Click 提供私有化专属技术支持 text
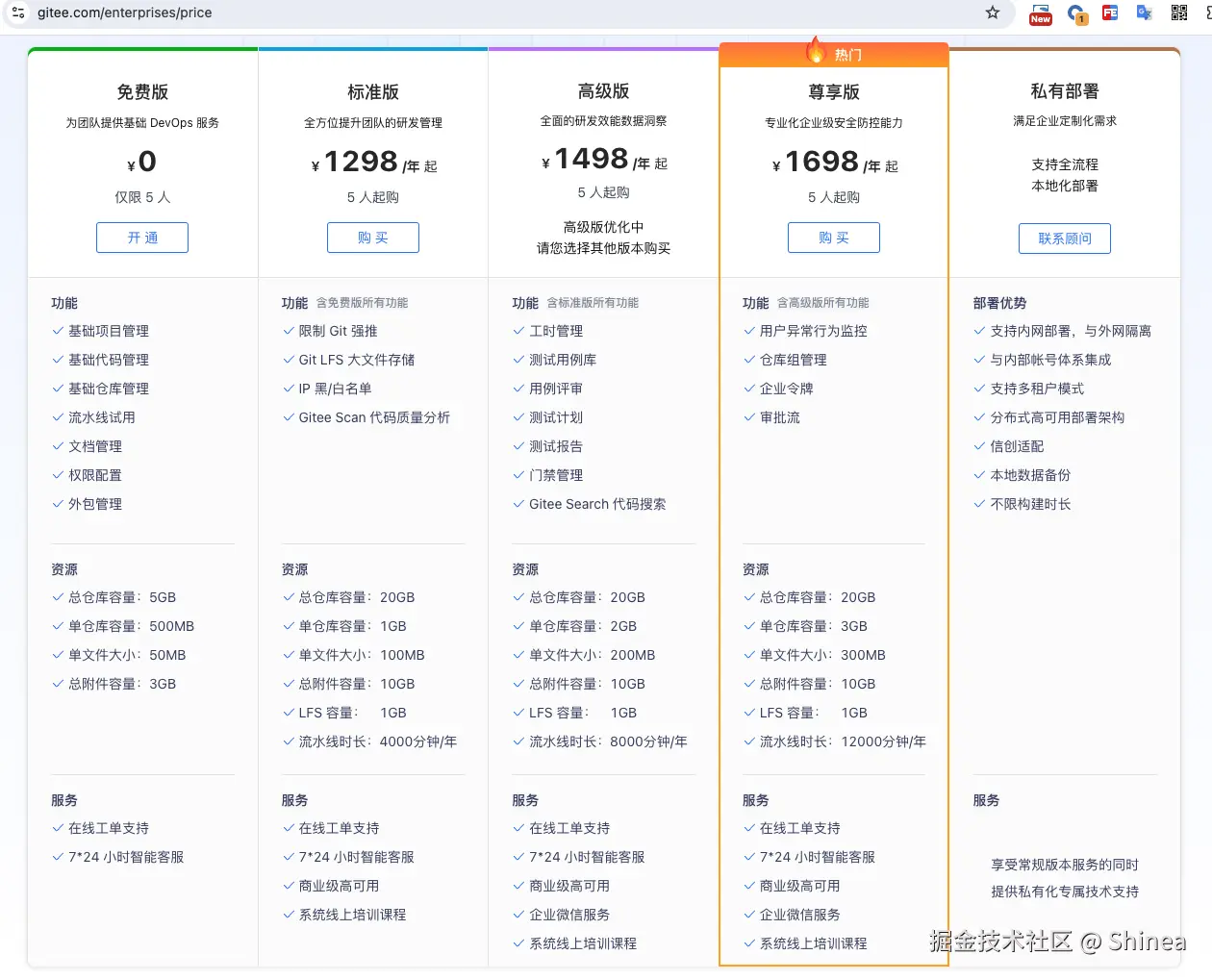This screenshot has height=980, width=1212. pos(1065,892)
